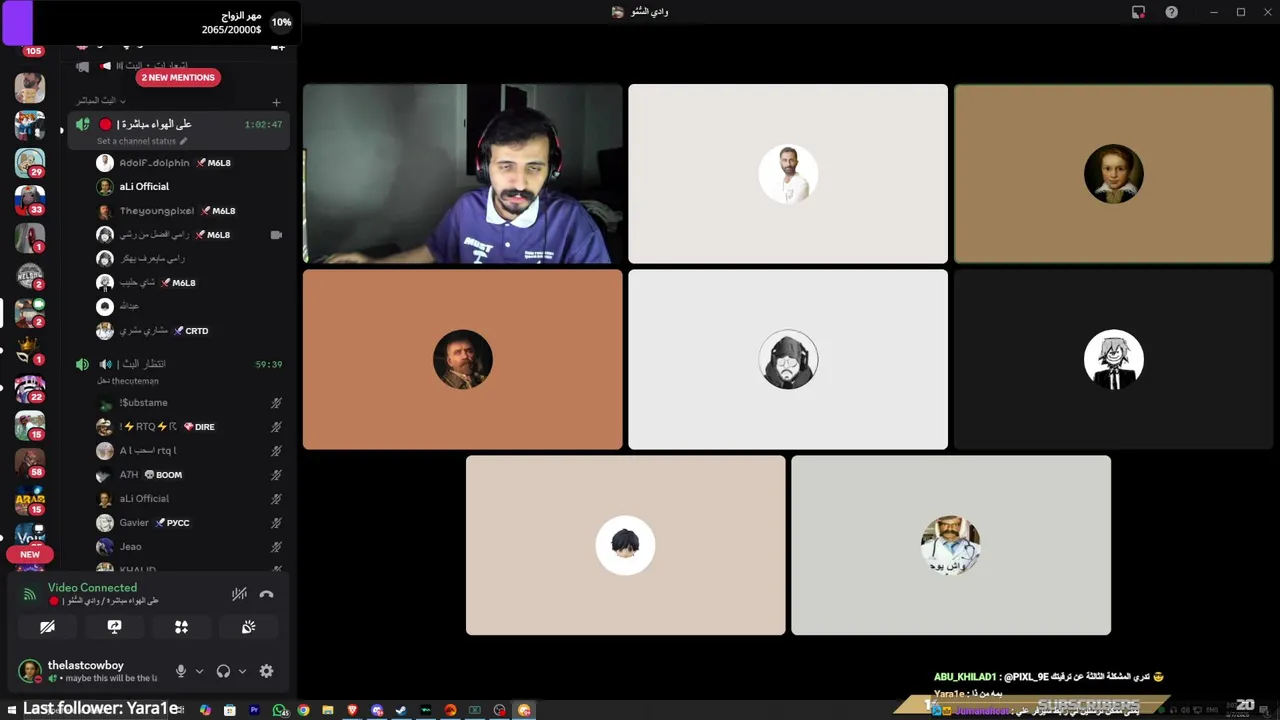Open the connection signal info icon
Image resolution: width=1280 pixels, height=720 pixels.
(29, 594)
